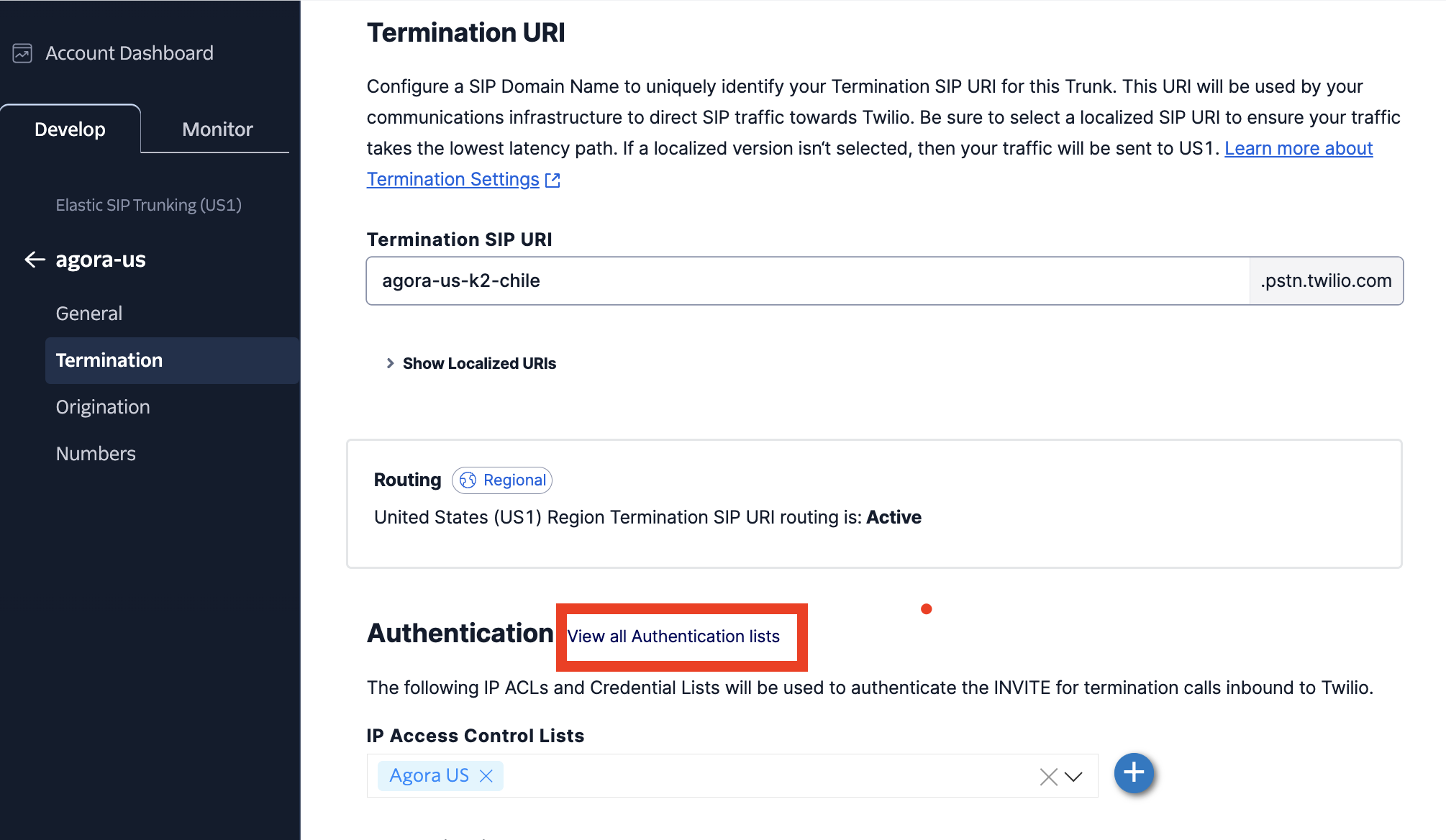Click the globe icon in Regional badge
This screenshot has height=840, width=1446.
(468, 480)
